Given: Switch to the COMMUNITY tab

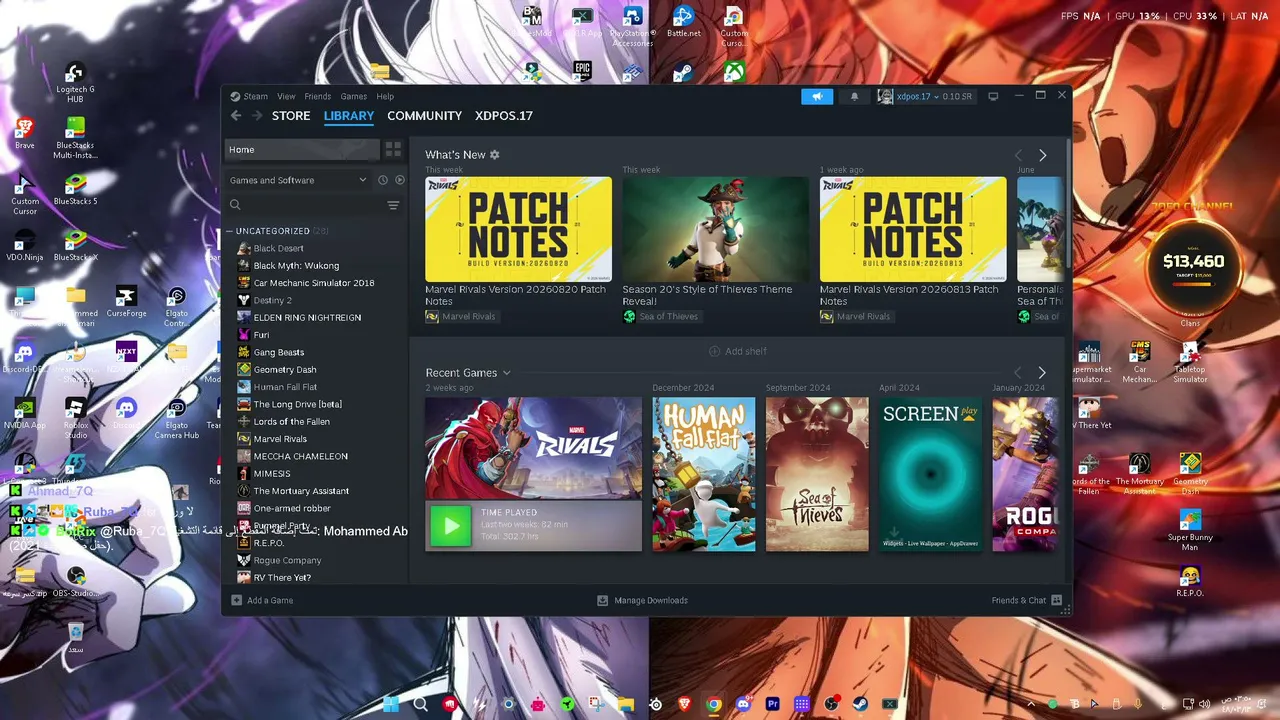Looking at the screenshot, I should (x=425, y=116).
